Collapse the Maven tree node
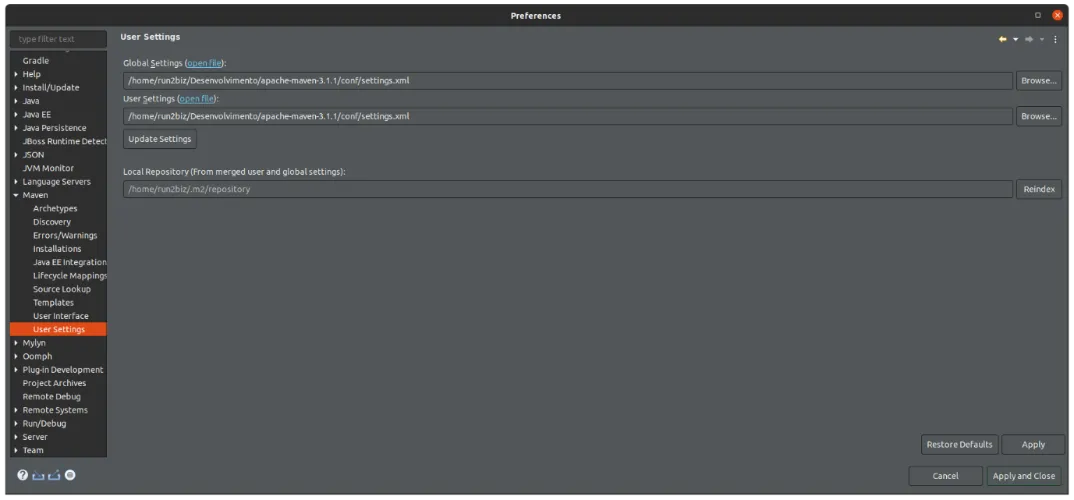This screenshot has width=1074, height=500. tap(16, 195)
